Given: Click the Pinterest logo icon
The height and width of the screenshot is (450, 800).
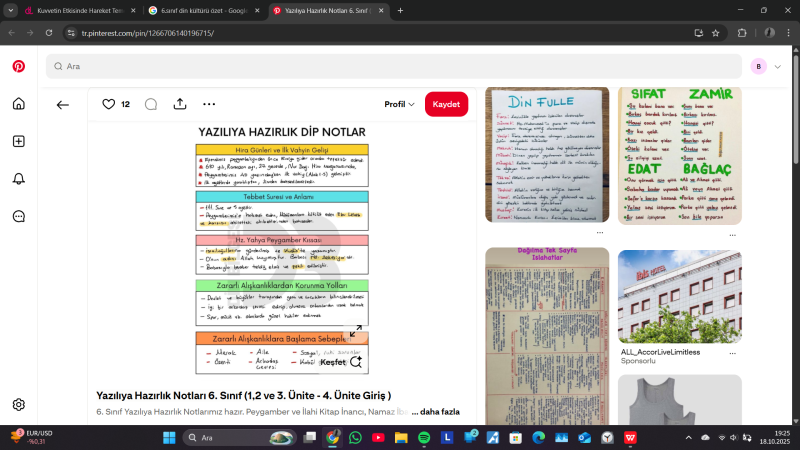Looking at the screenshot, I should pos(18,66).
